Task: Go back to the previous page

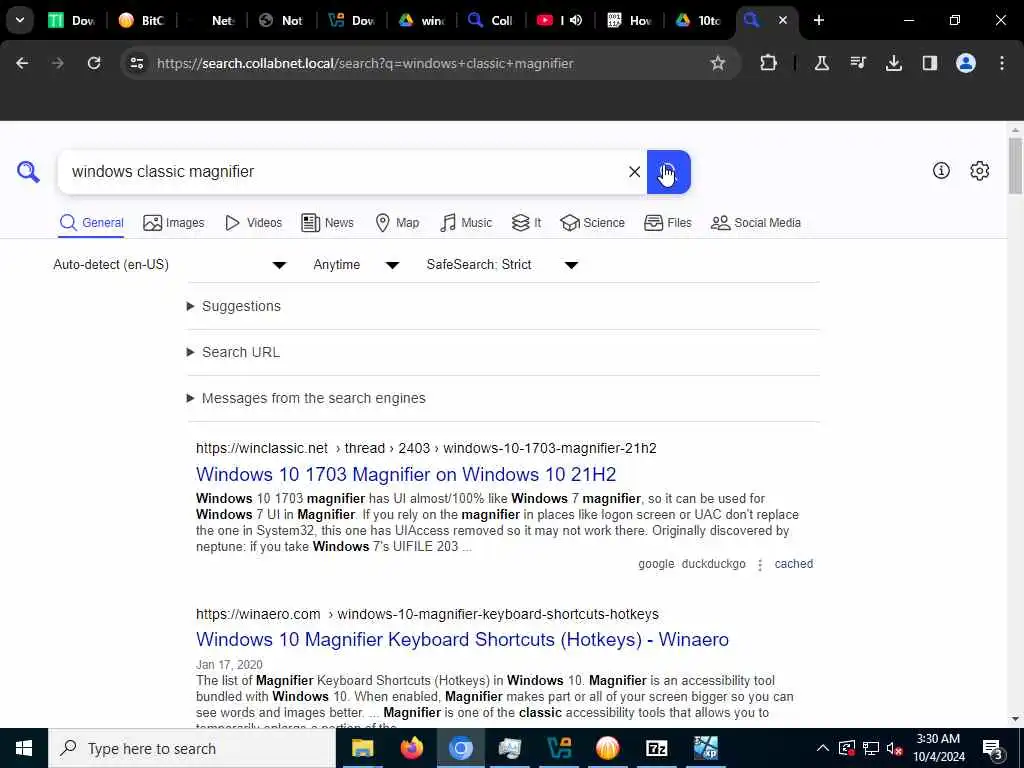Action: pos(22,63)
